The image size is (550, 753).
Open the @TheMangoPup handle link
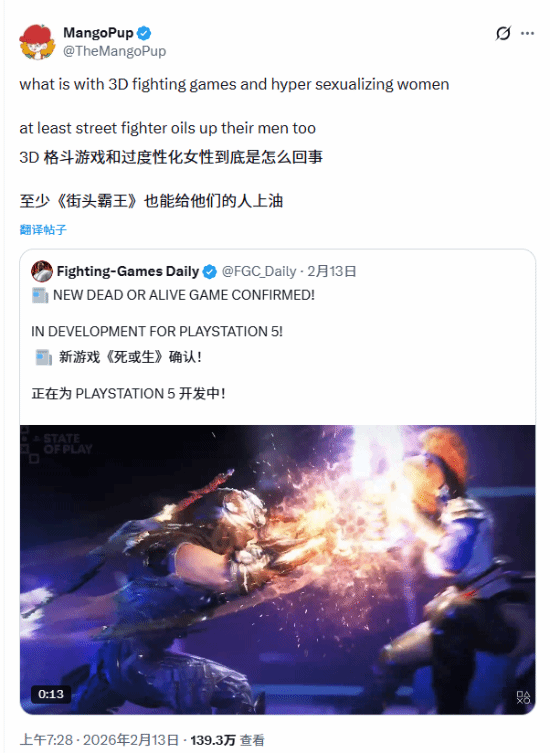(114, 51)
